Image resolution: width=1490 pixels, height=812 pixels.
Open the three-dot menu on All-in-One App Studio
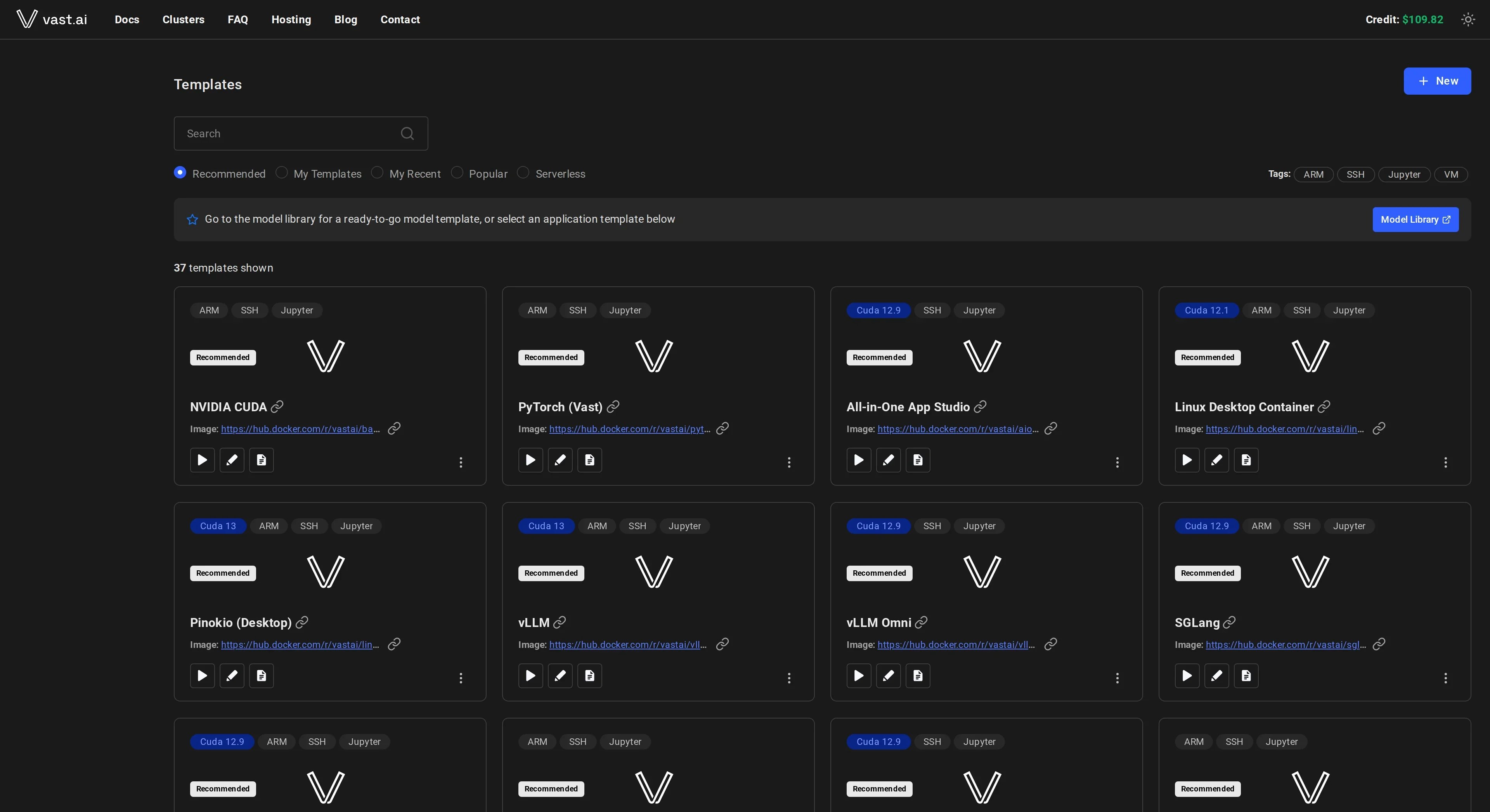1117,462
